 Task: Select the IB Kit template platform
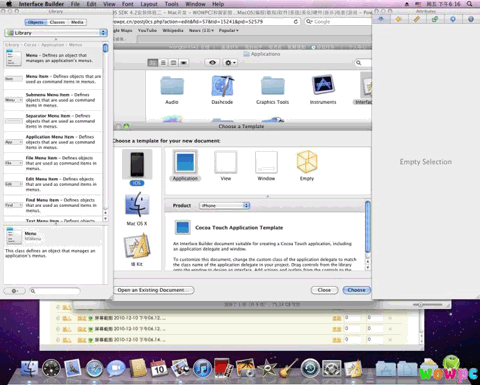[137, 249]
